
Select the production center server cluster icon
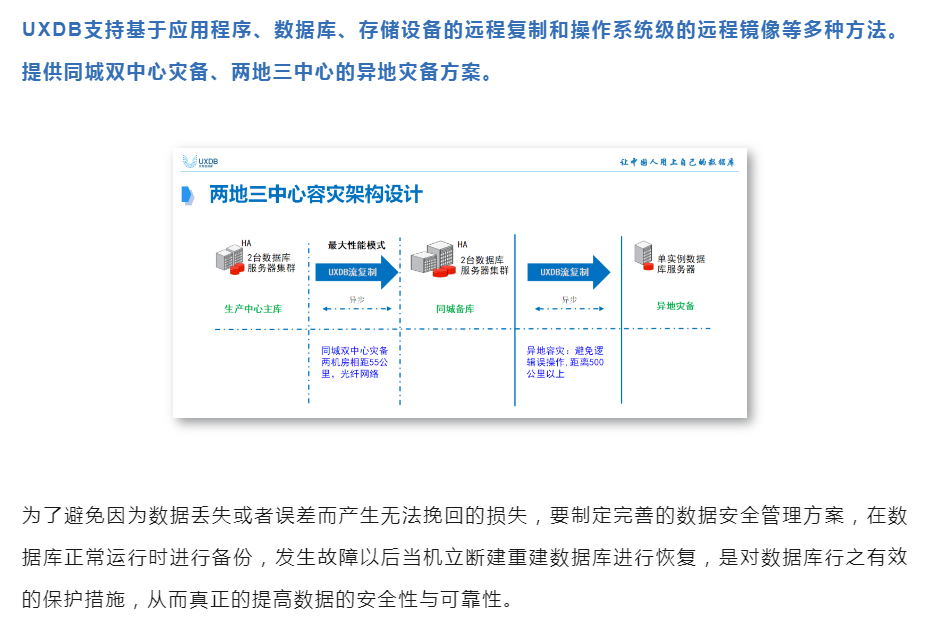click(x=230, y=260)
